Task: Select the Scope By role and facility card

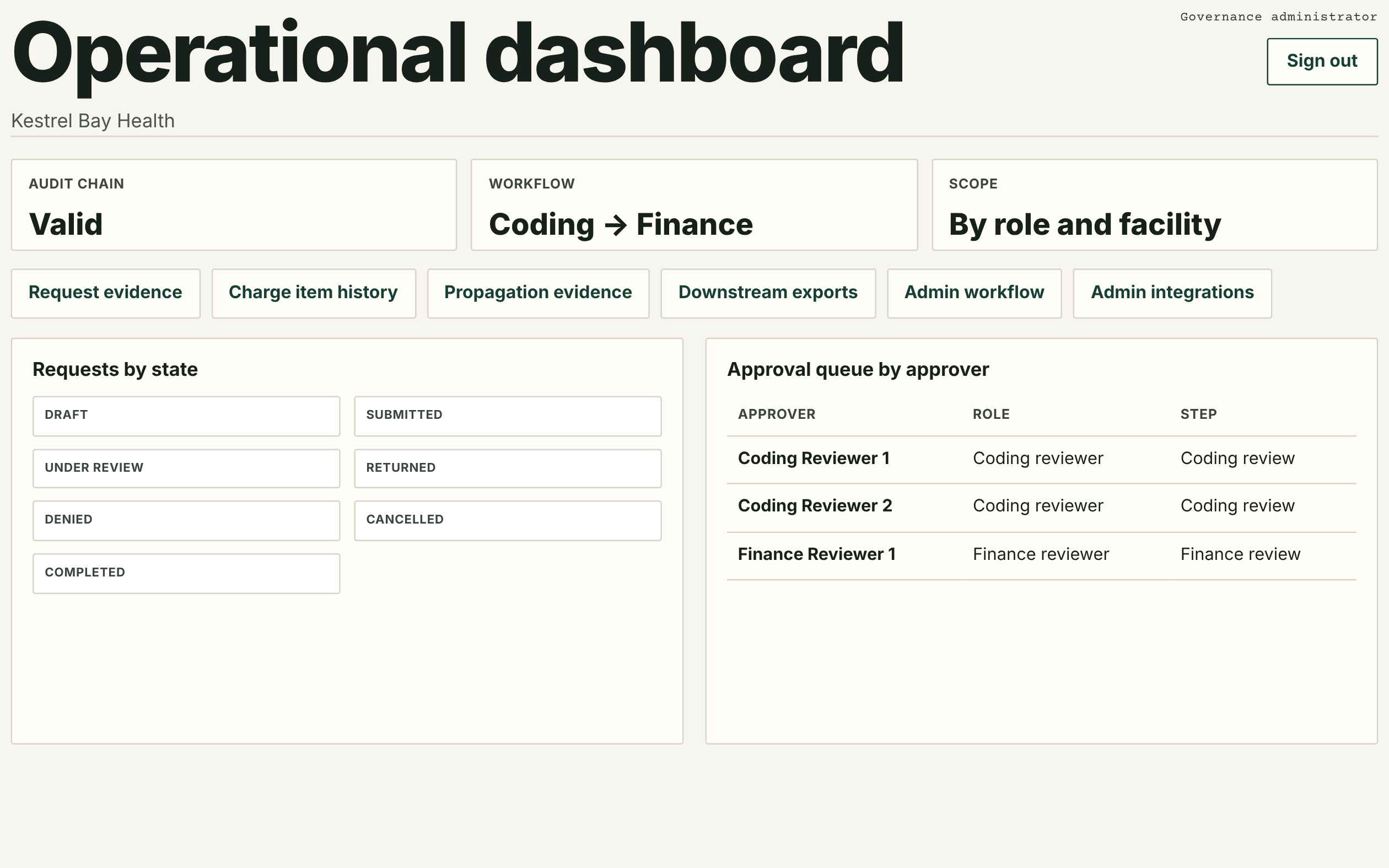Action: coord(1154,205)
